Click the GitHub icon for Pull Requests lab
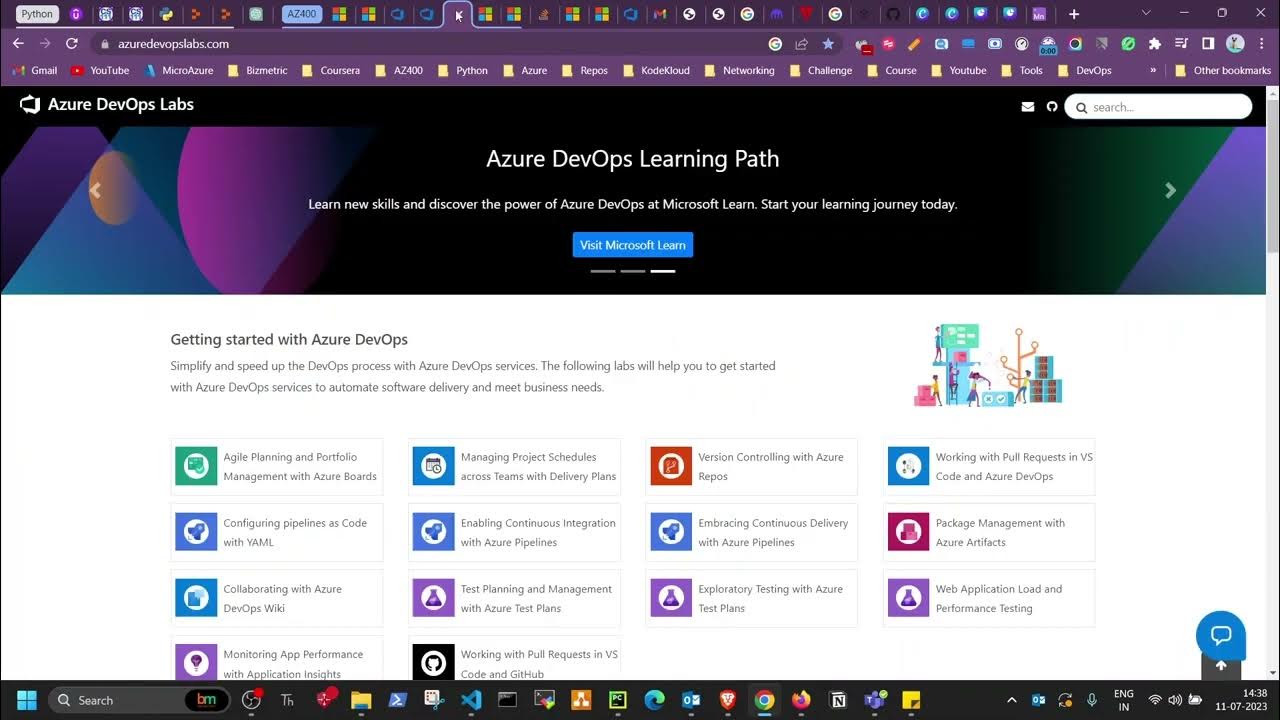This screenshot has width=1280, height=720. pos(433,662)
